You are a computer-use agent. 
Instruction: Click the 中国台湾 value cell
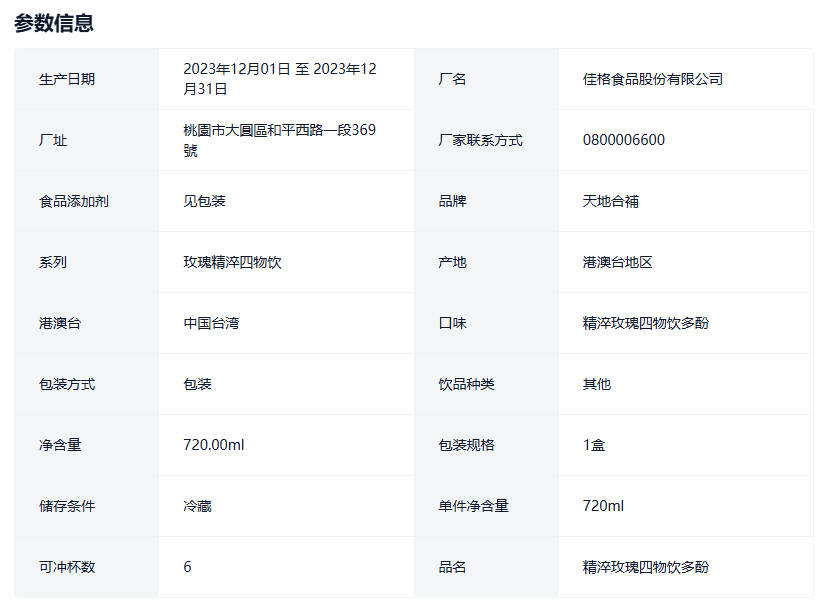coord(211,323)
